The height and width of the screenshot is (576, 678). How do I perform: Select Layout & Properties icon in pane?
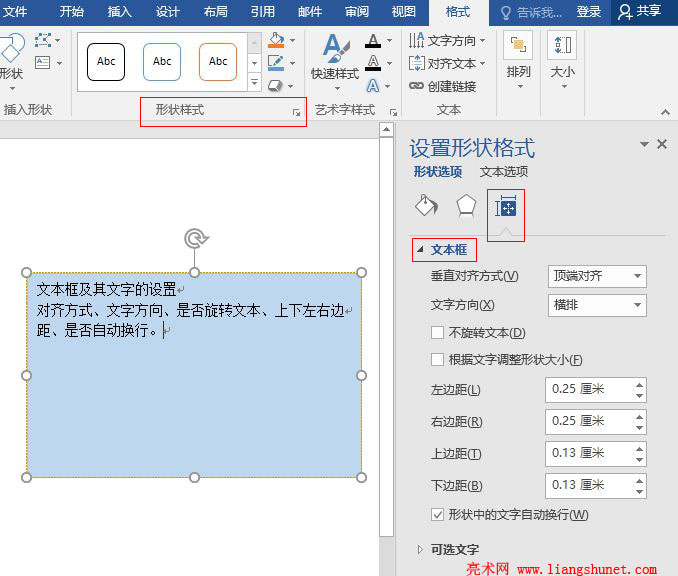(x=505, y=206)
